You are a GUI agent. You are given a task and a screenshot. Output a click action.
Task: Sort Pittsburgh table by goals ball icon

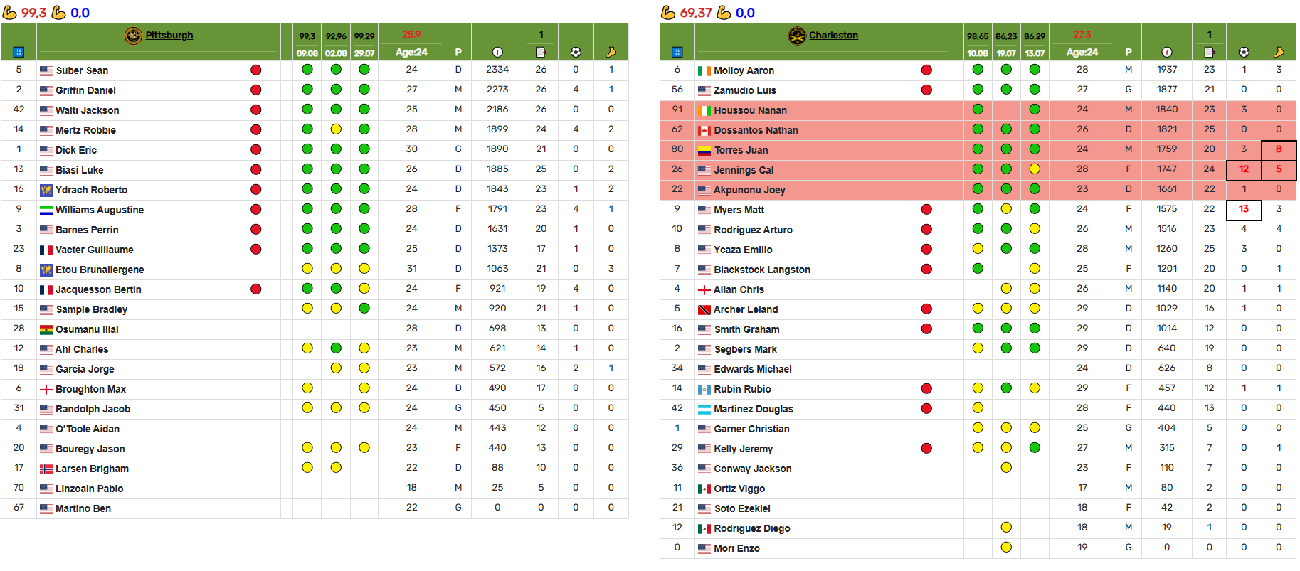(x=575, y=52)
